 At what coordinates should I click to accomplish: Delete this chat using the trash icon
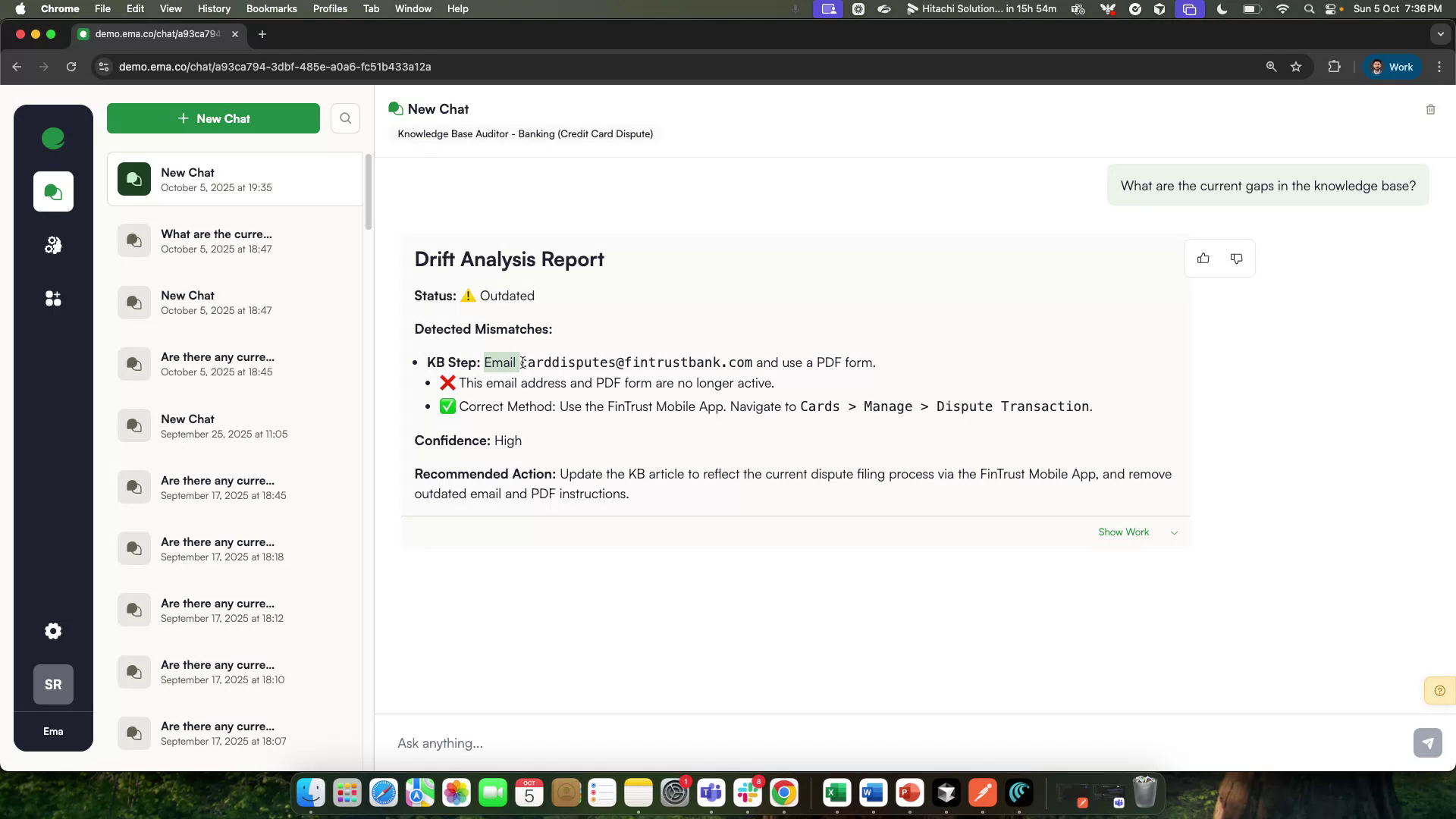1430,109
